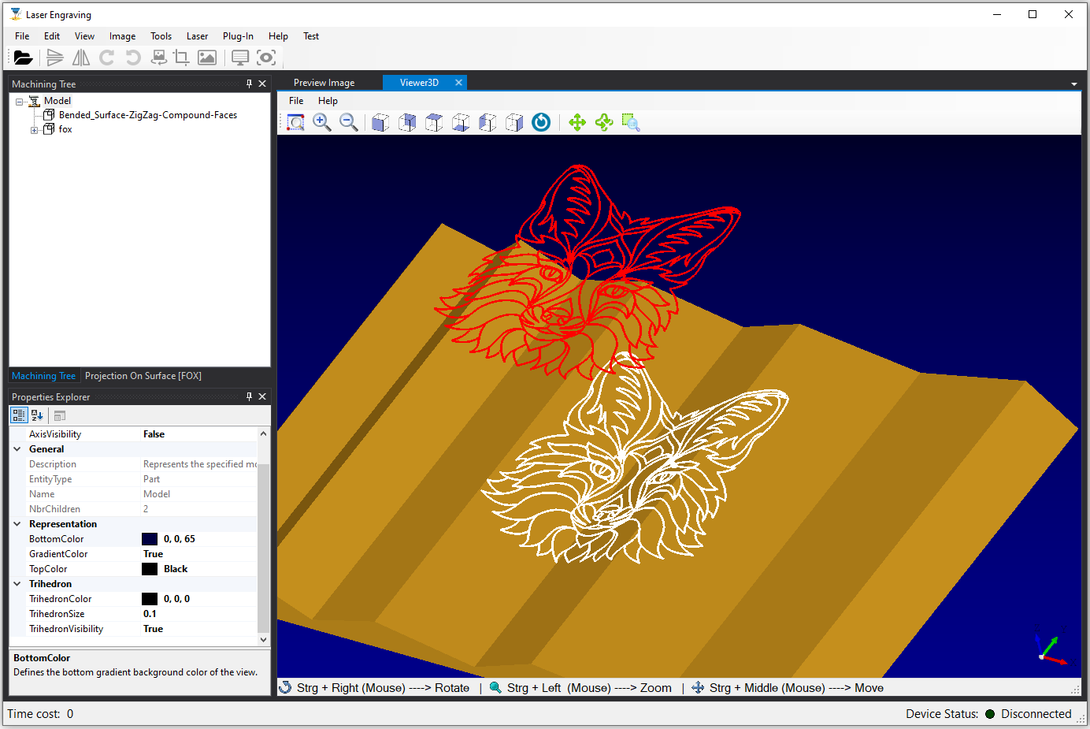Click the BottomColor dark blue swatch
Screen dimensions: 1090x729
tap(150, 539)
